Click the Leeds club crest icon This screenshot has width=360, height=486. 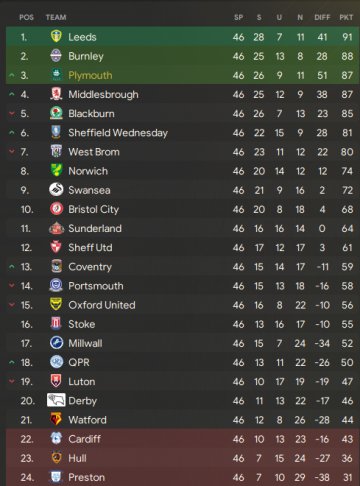coord(56,36)
